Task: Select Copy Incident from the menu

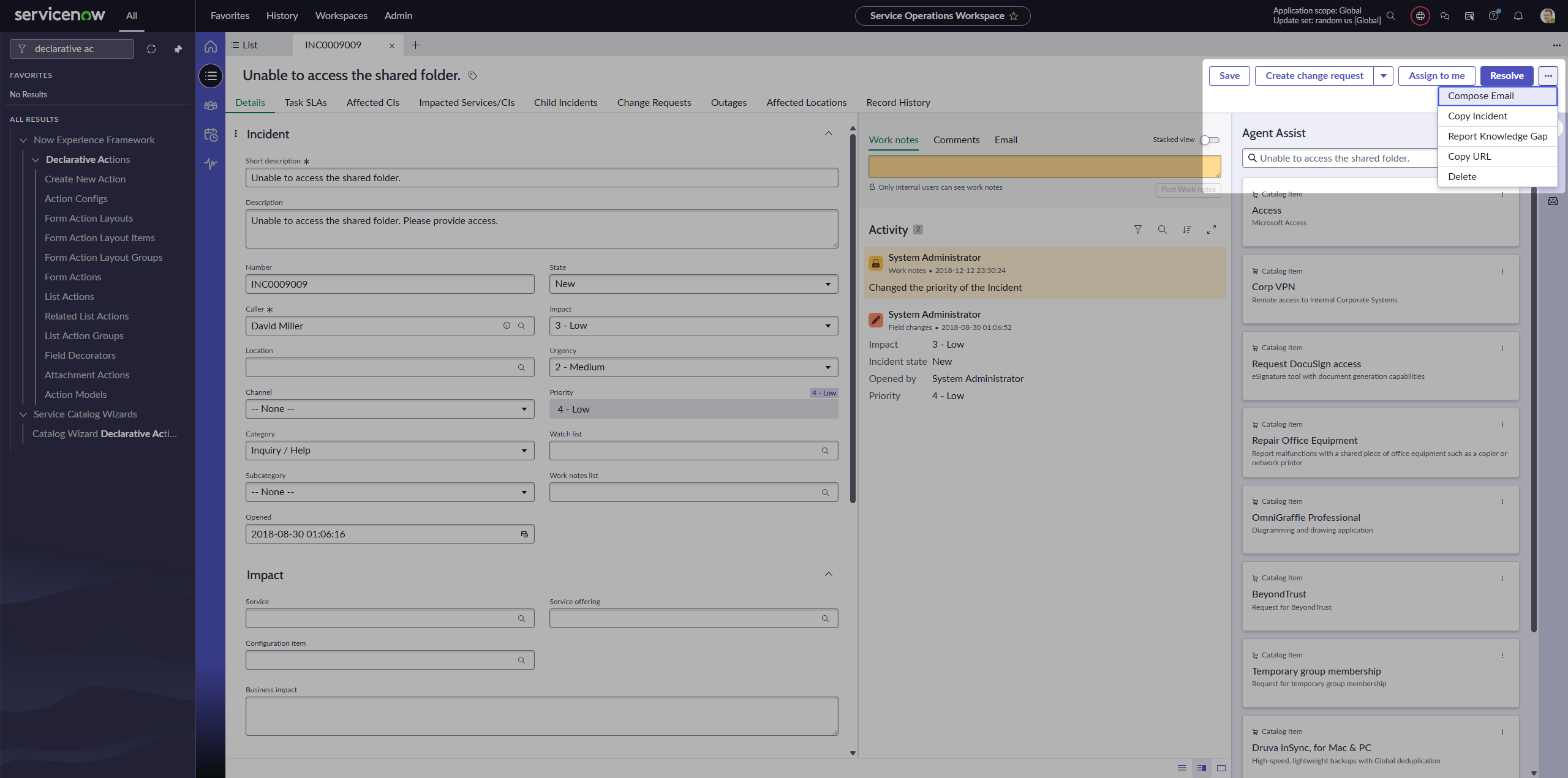Action: (1477, 116)
